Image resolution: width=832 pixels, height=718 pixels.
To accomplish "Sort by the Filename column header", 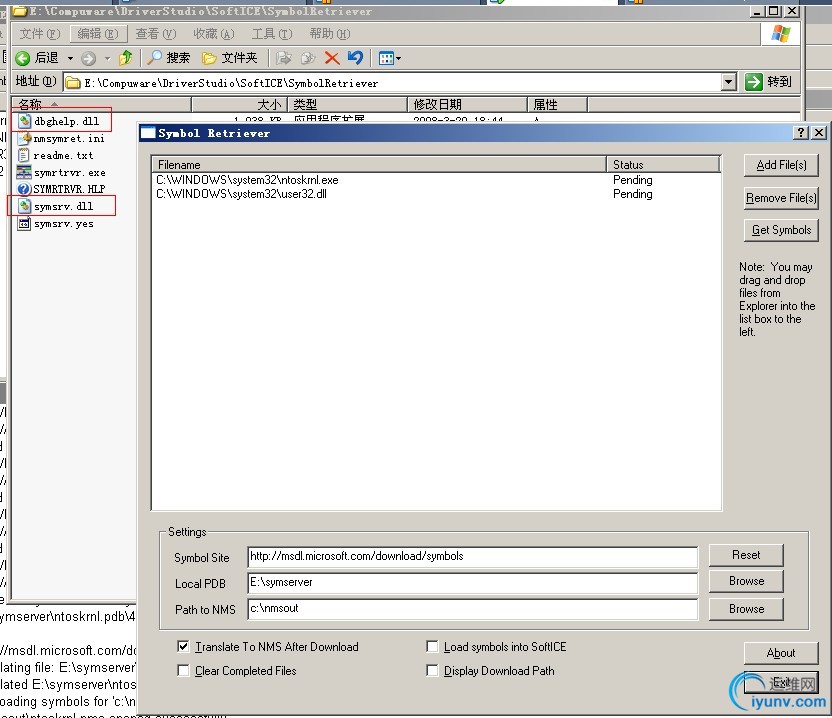I will point(379,165).
